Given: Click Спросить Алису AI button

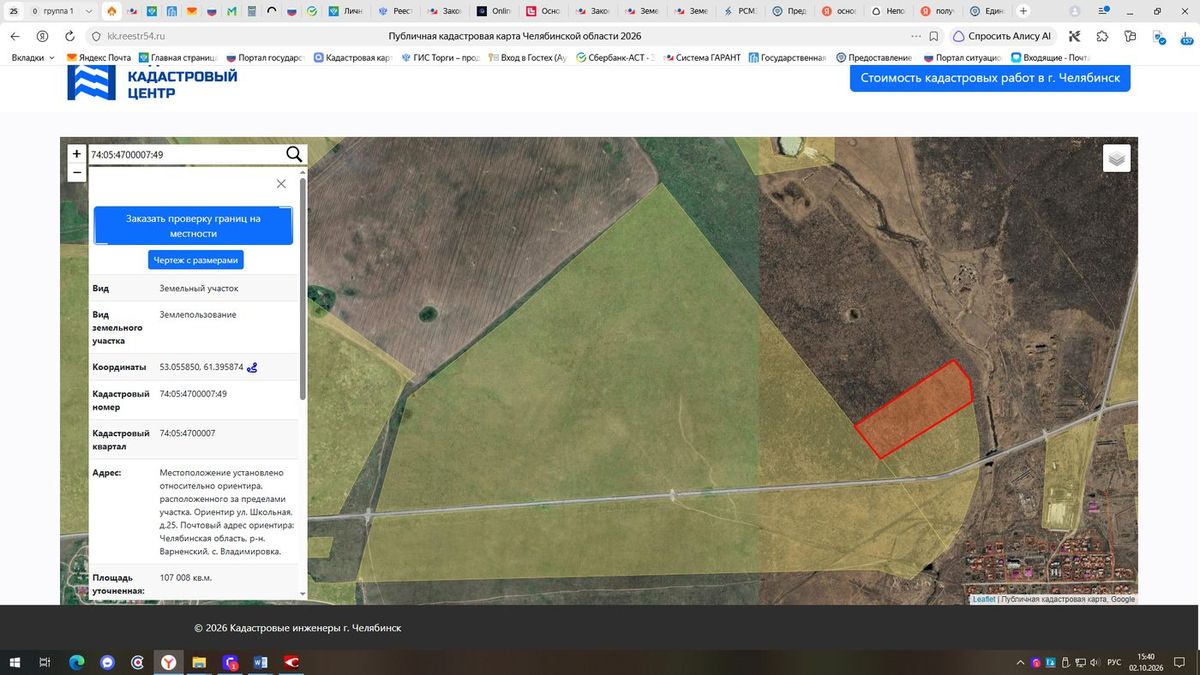Looking at the screenshot, I should click(x=1004, y=36).
